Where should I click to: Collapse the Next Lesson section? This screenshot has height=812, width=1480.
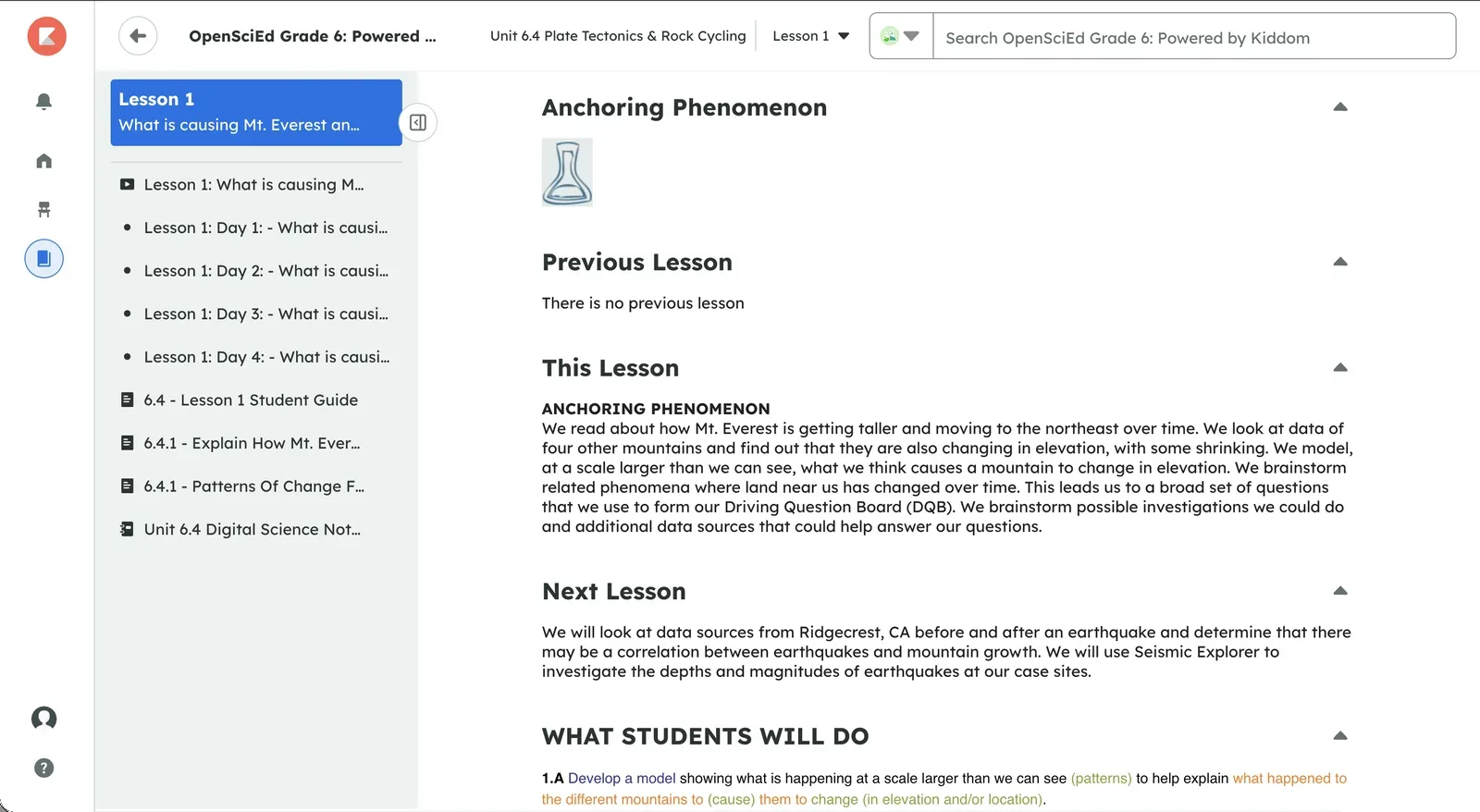tap(1340, 591)
